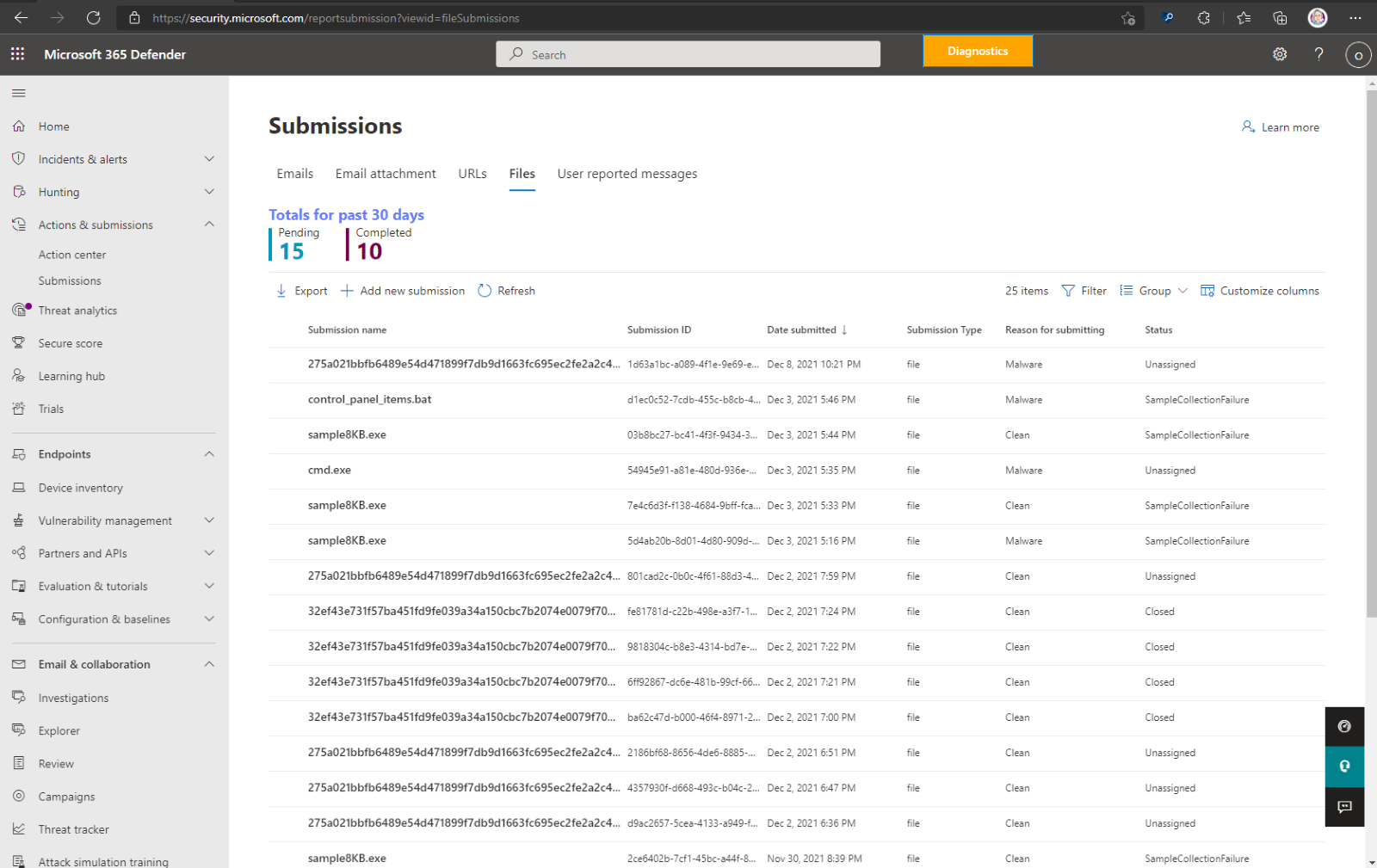1377x868 pixels.
Task: Click the Learn more link
Action: coord(1288,126)
